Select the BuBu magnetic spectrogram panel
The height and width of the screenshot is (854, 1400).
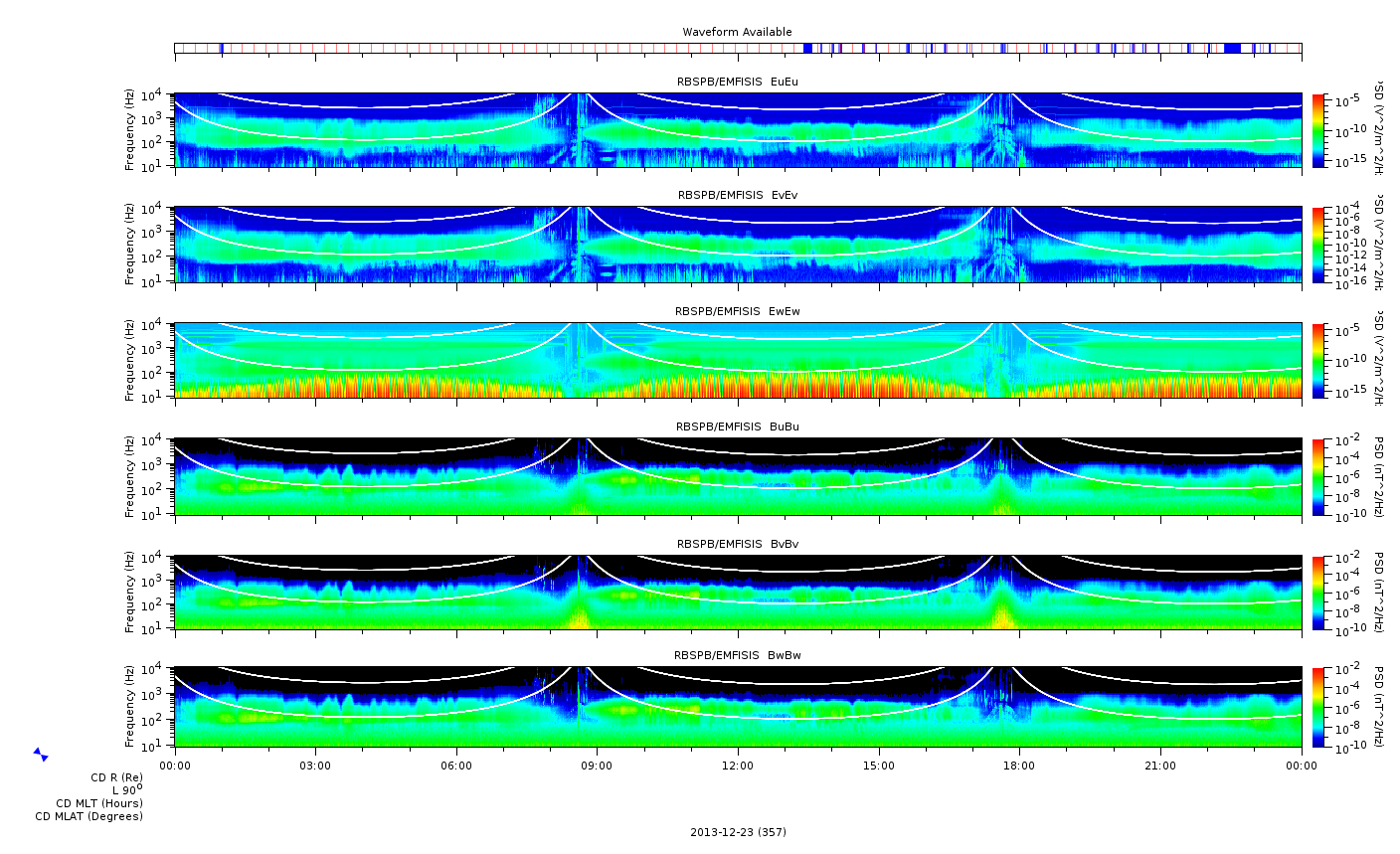[737, 476]
